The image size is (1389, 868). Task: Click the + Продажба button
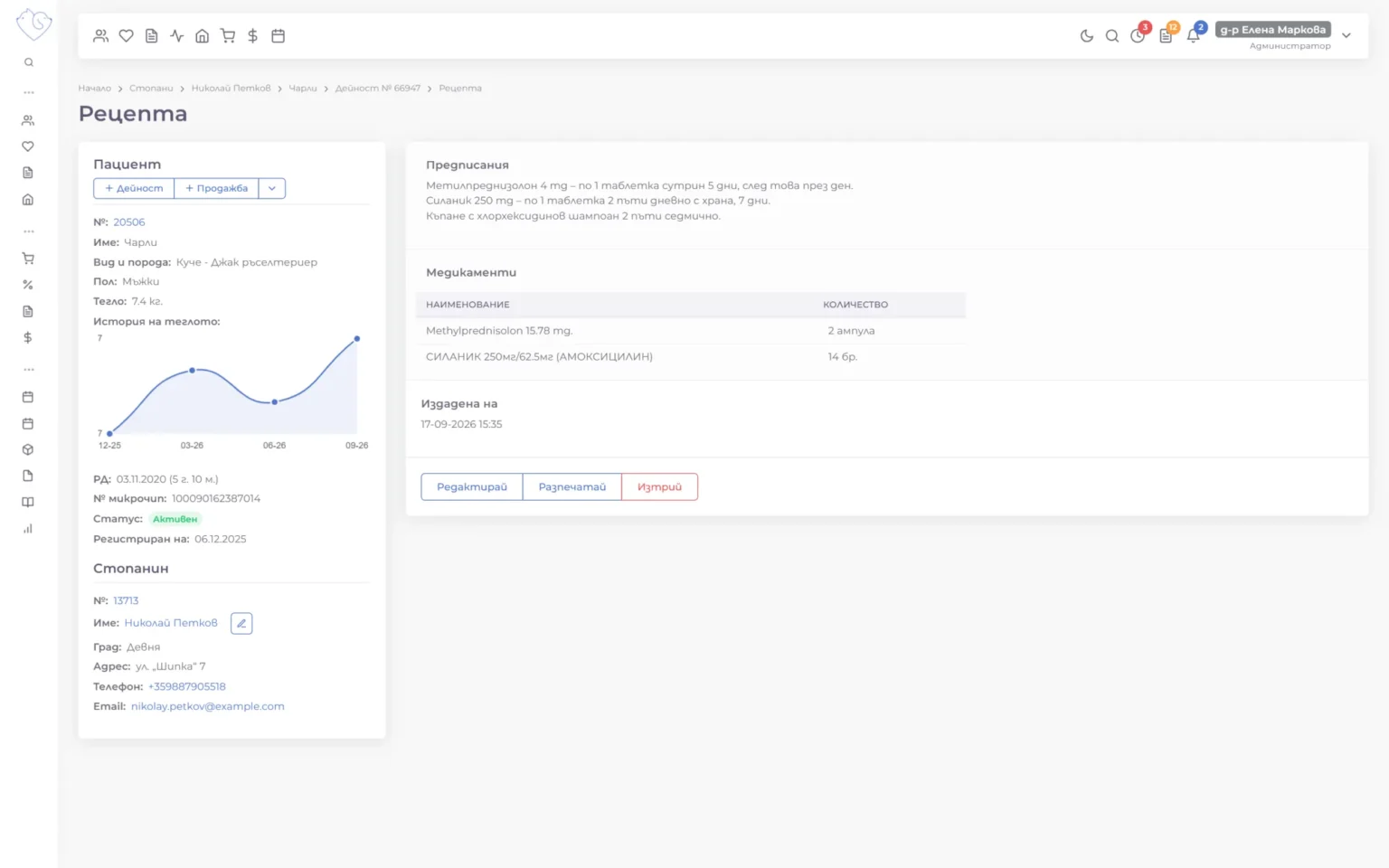tap(217, 188)
